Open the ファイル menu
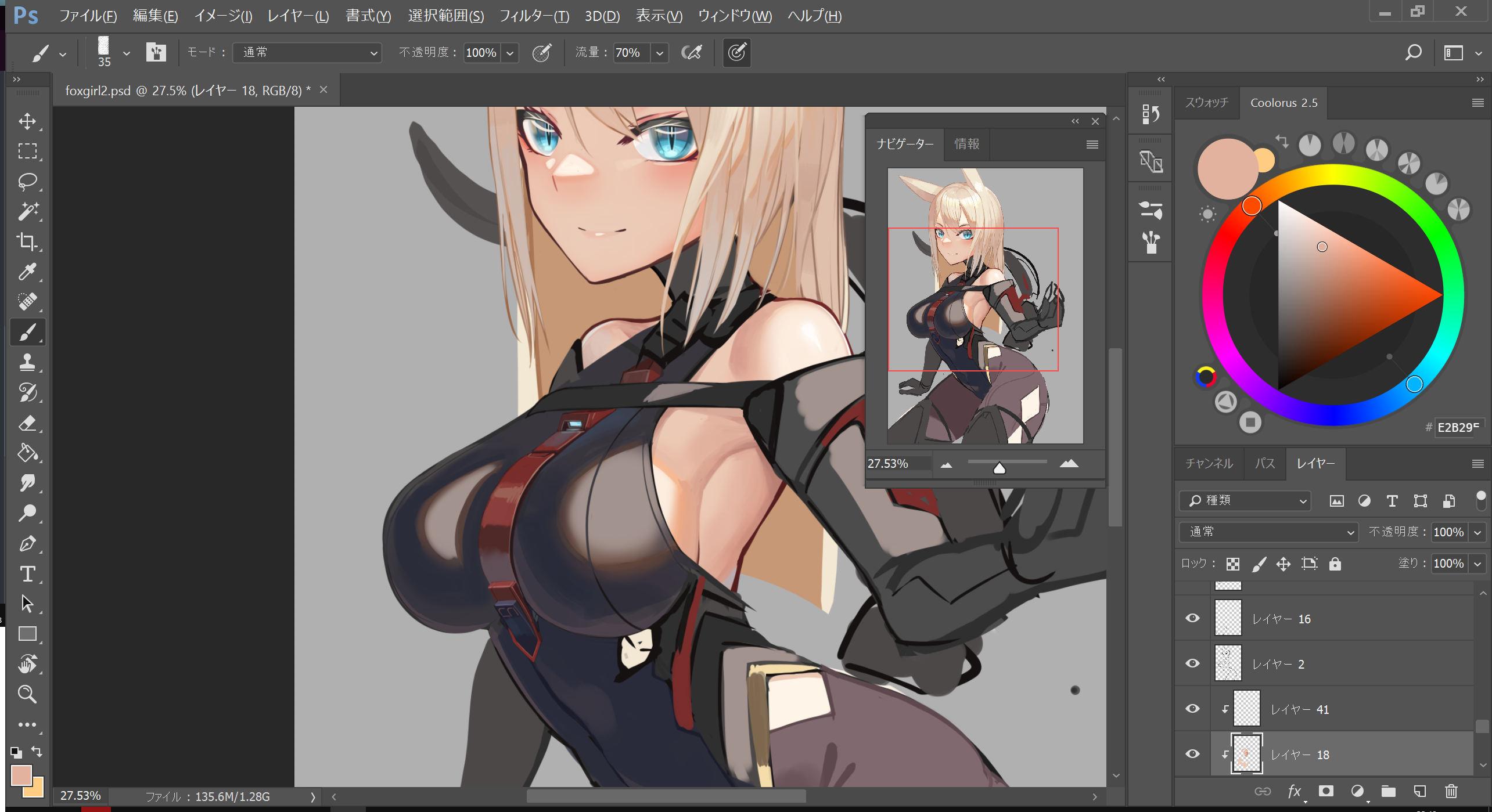Image resolution: width=1492 pixels, height=812 pixels. (88, 16)
